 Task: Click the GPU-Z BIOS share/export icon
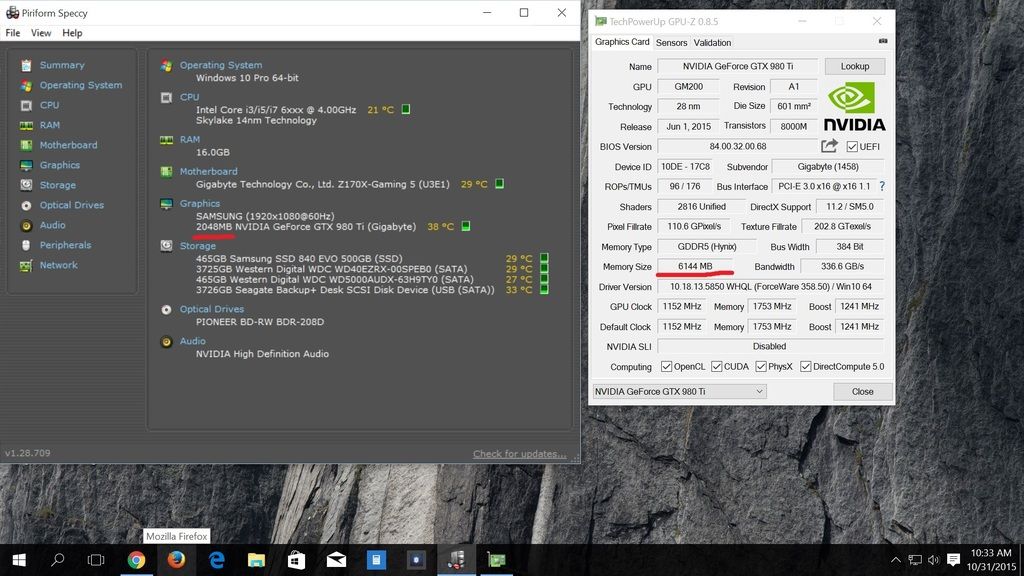coord(829,146)
